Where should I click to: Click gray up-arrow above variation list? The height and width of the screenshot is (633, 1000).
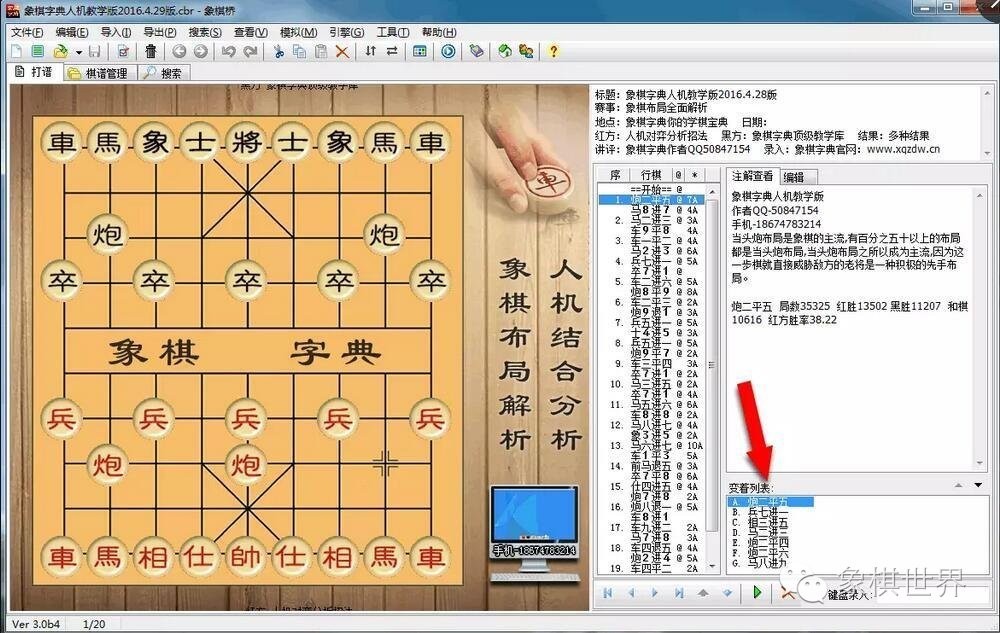pyautogui.click(x=958, y=486)
